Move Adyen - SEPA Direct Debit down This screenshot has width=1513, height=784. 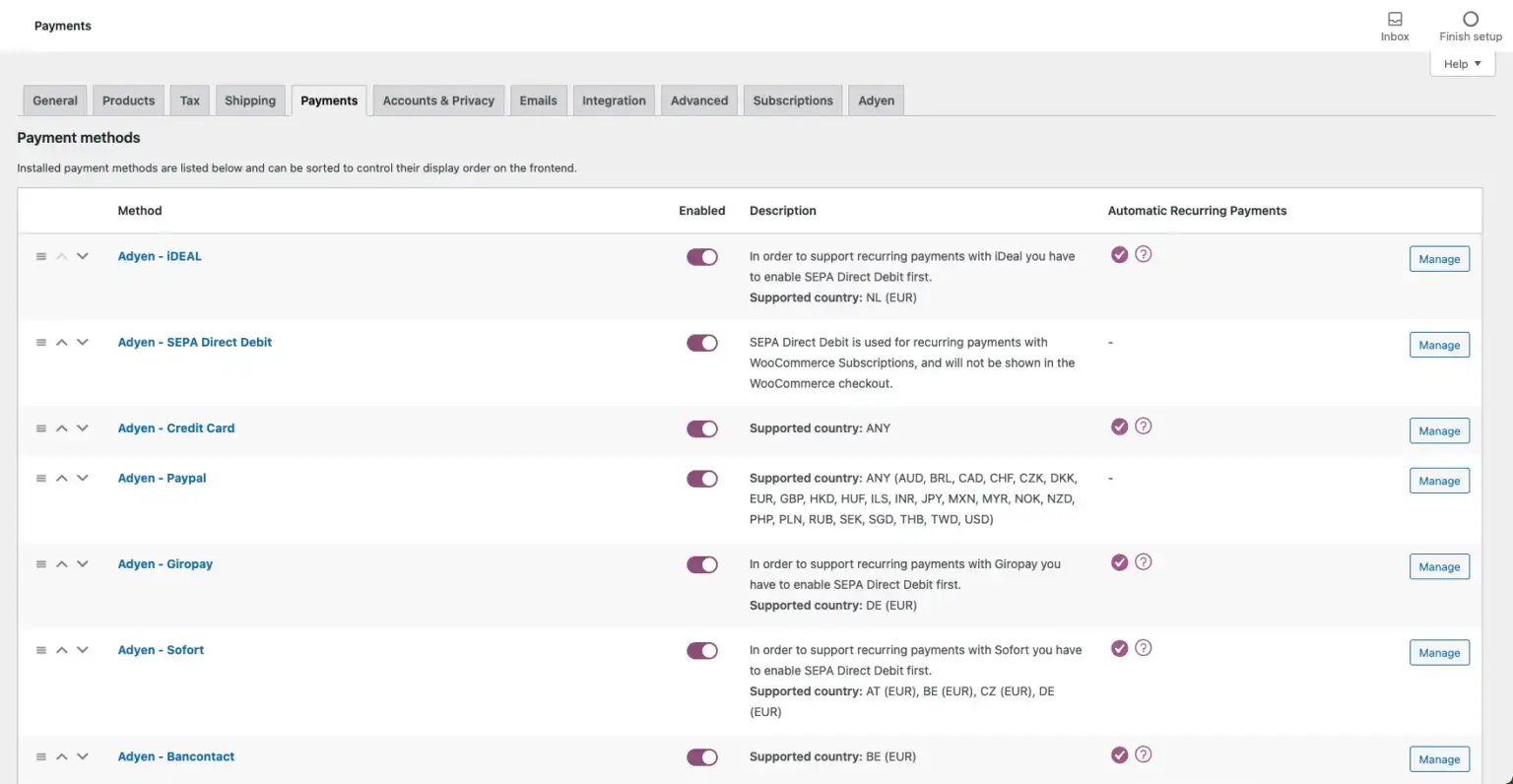tap(83, 343)
